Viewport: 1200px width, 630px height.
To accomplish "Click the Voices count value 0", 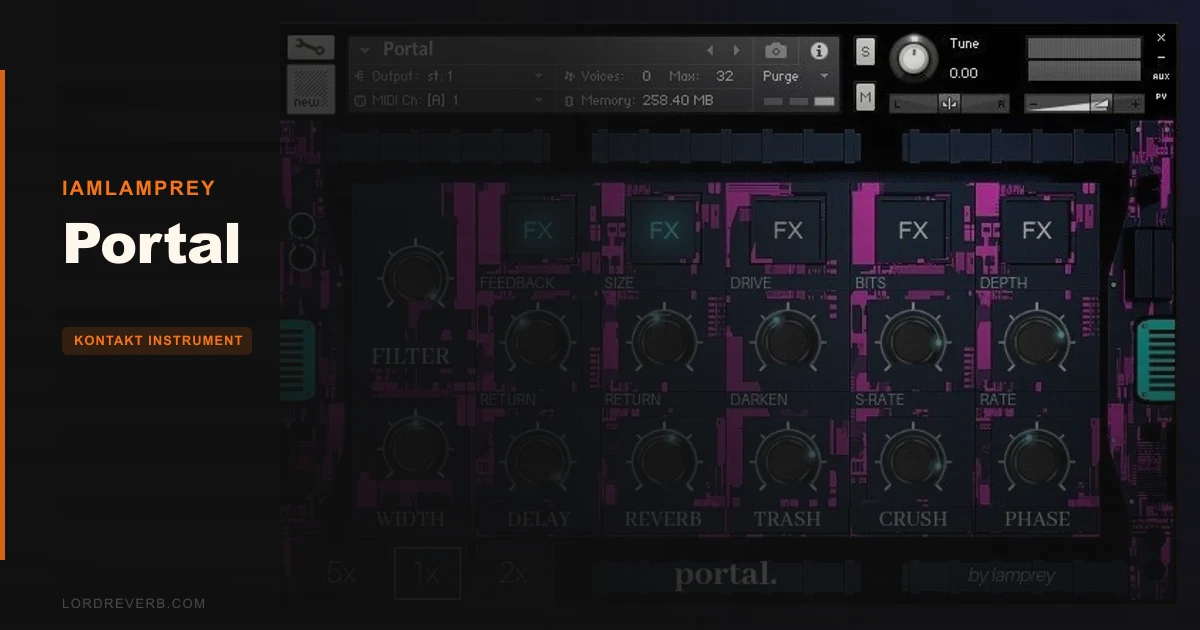I will (x=646, y=76).
